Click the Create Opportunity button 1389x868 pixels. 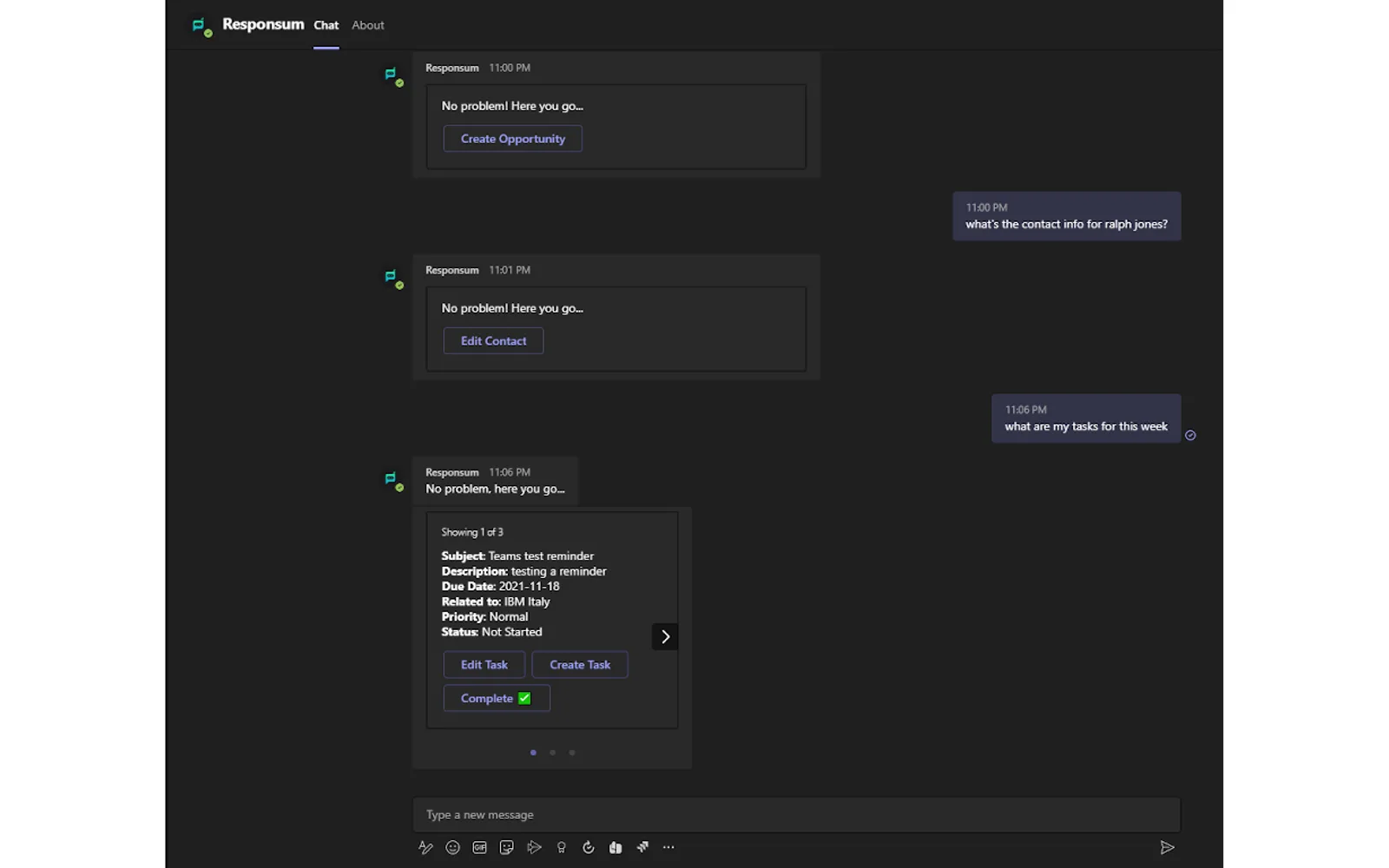[513, 139]
